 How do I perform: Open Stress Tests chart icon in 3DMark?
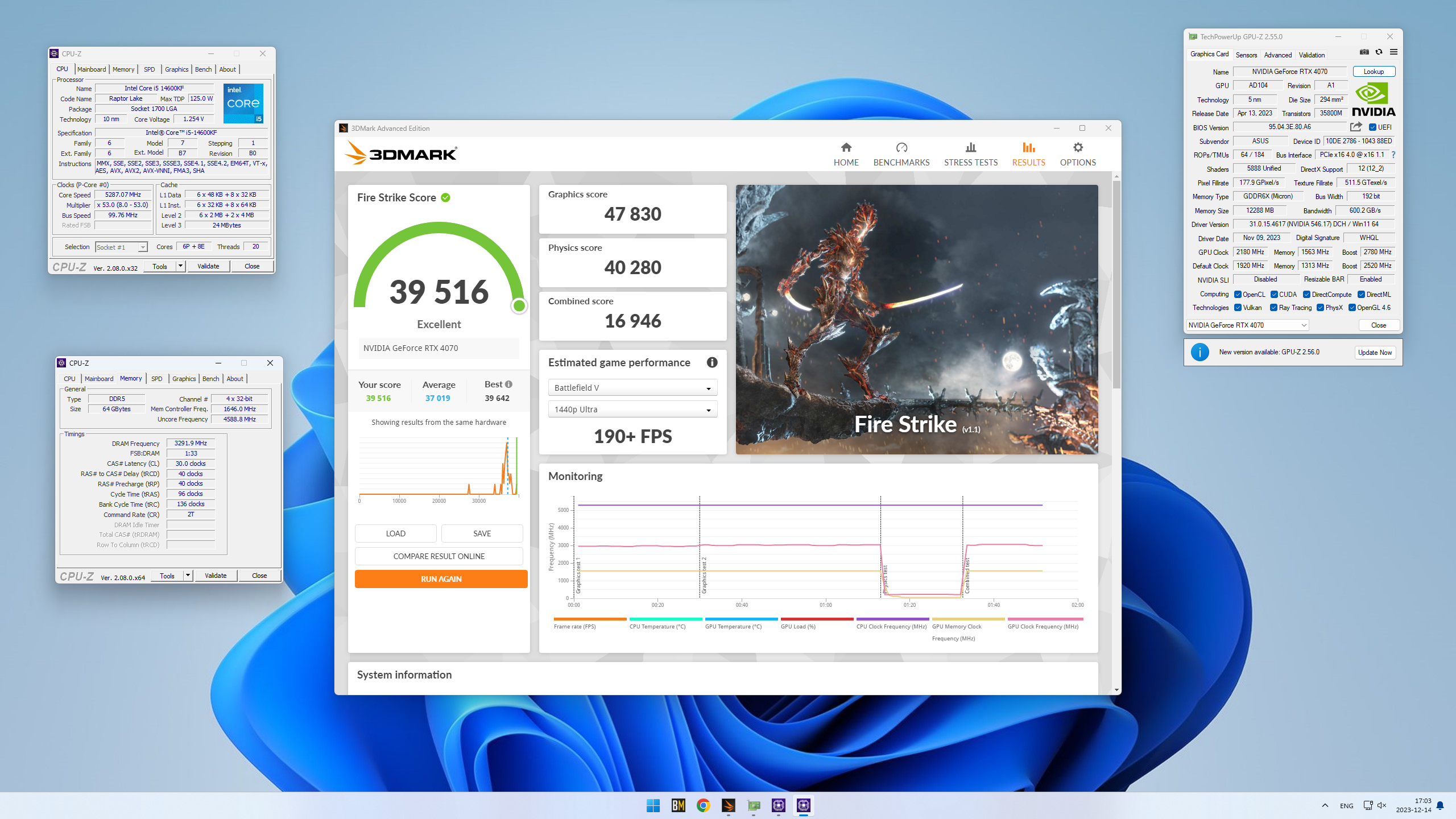971,148
